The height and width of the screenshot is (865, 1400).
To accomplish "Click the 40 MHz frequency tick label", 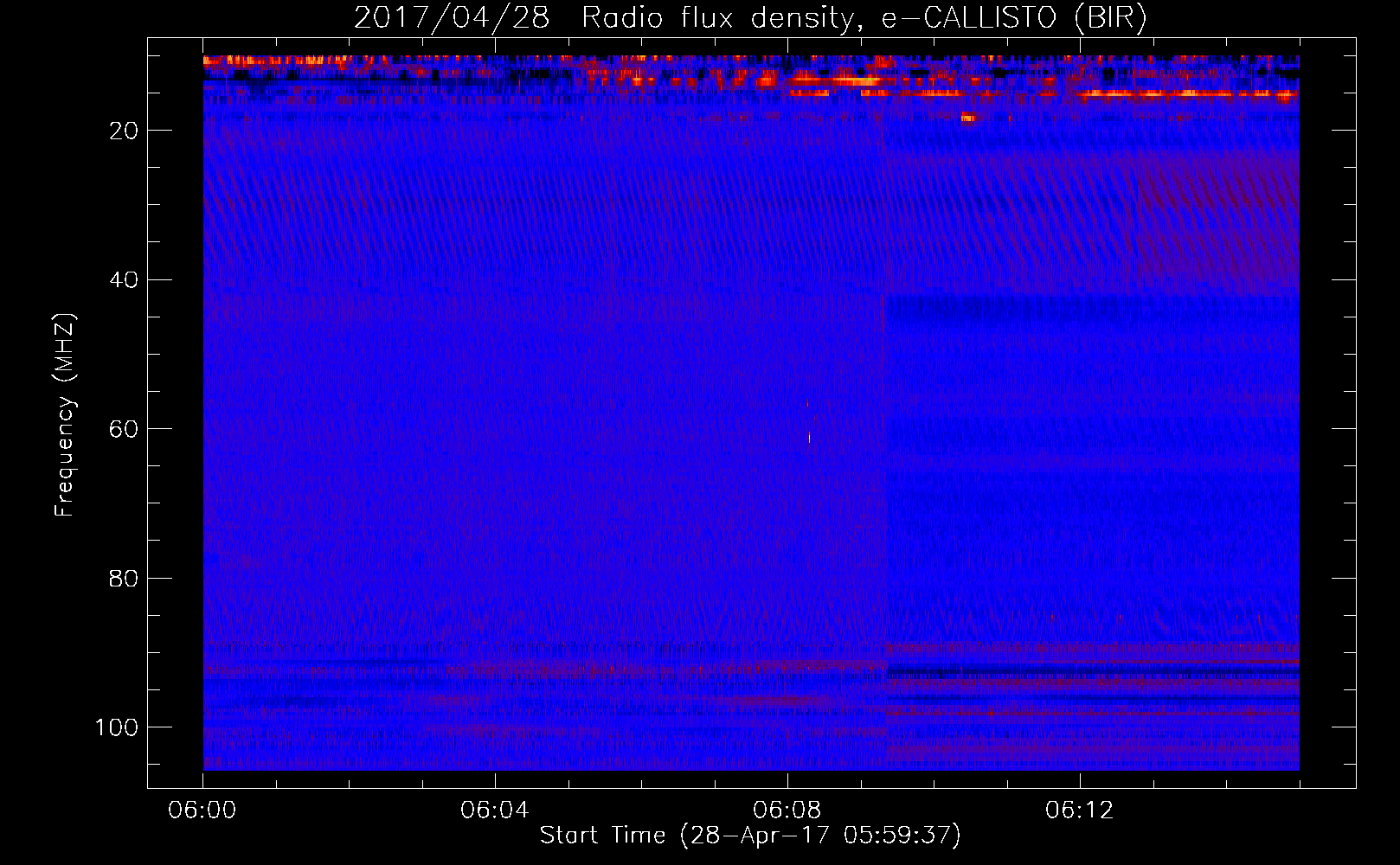I will click(124, 279).
